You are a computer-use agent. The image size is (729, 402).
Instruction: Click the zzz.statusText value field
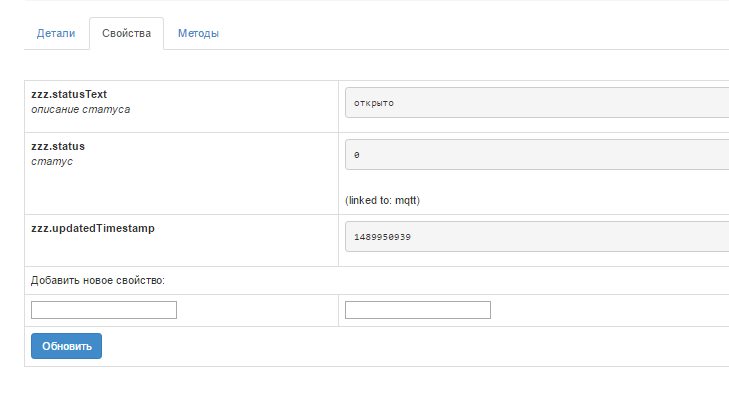click(x=536, y=102)
